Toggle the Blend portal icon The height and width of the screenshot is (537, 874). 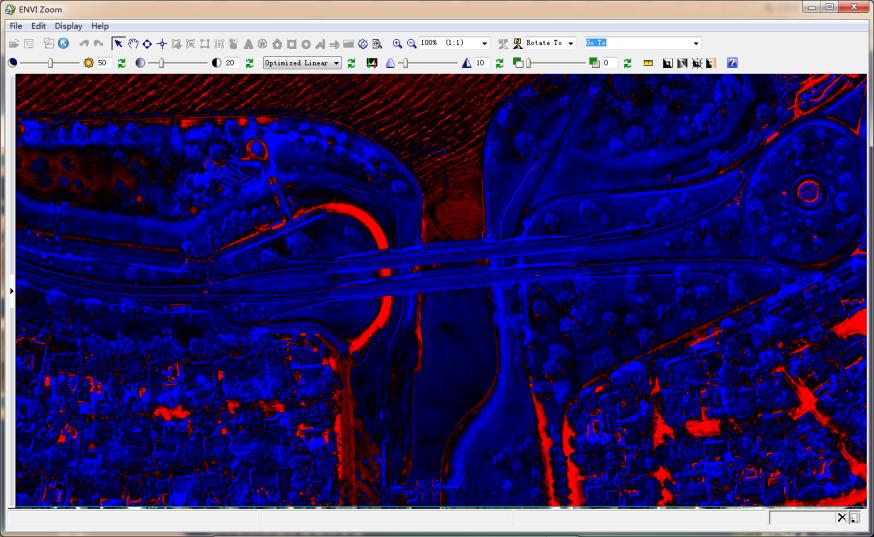coord(682,63)
